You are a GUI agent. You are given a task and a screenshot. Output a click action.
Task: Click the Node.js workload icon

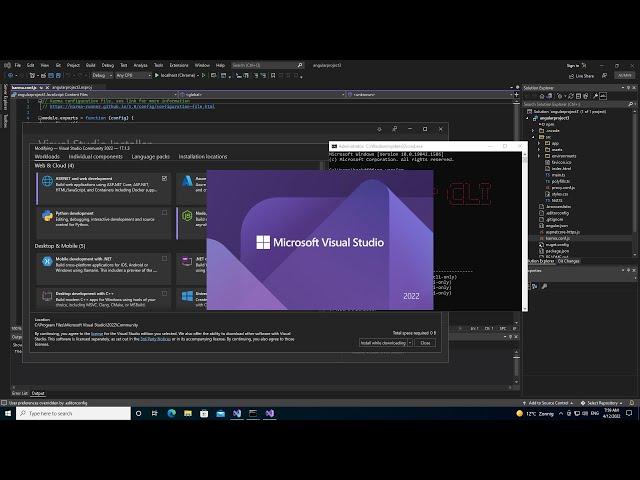[187, 216]
